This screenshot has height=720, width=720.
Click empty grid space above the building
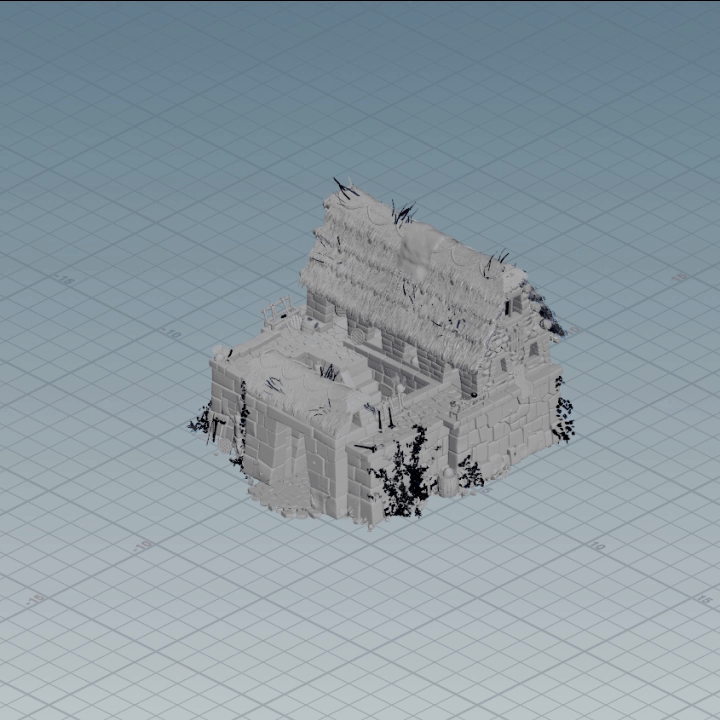coord(400,100)
